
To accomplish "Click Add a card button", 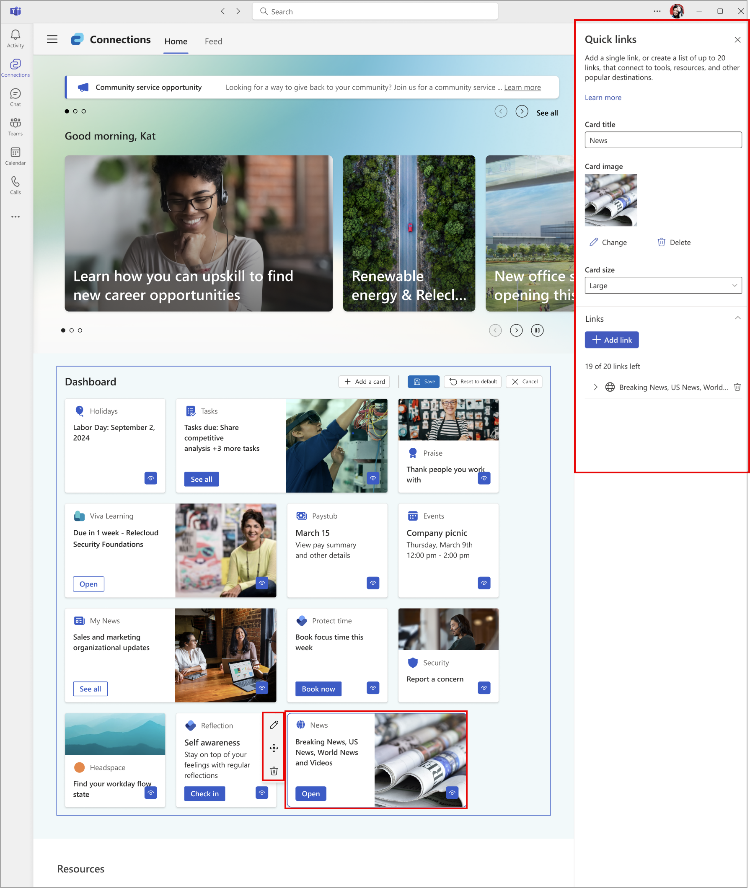I will [x=365, y=382].
